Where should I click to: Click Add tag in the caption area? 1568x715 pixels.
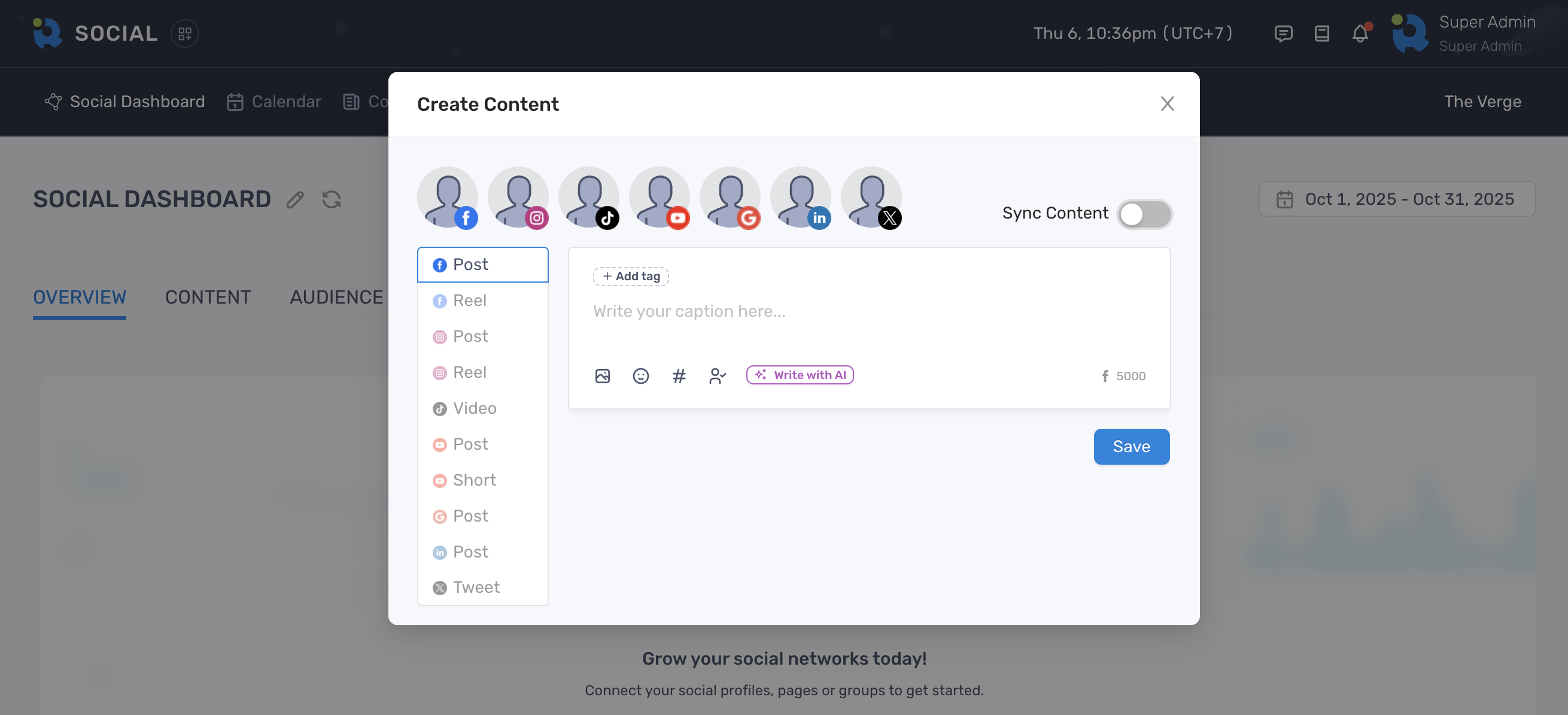coord(631,276)
